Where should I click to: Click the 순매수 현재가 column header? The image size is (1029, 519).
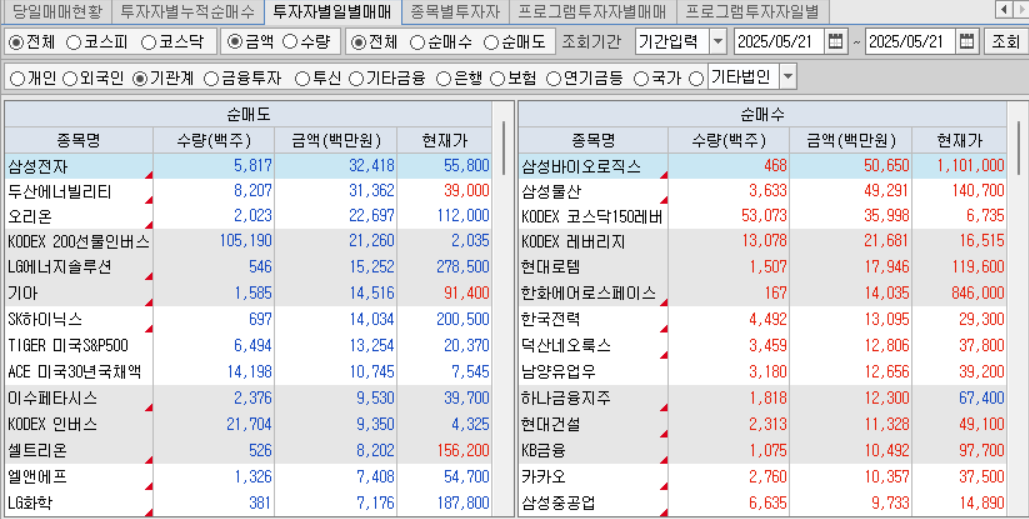coord(959,140)
